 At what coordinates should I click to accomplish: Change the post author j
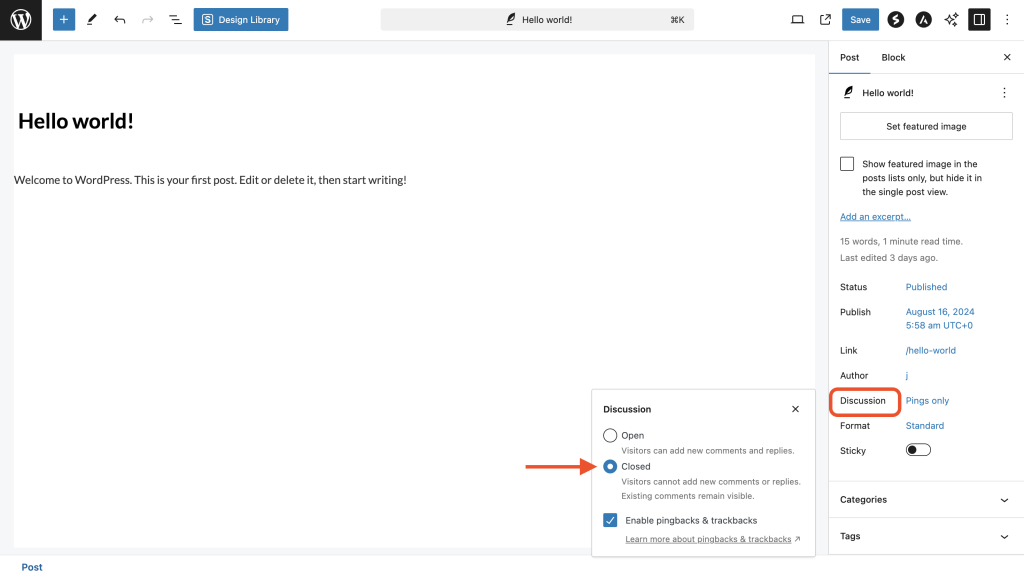(x=906, y=375)
